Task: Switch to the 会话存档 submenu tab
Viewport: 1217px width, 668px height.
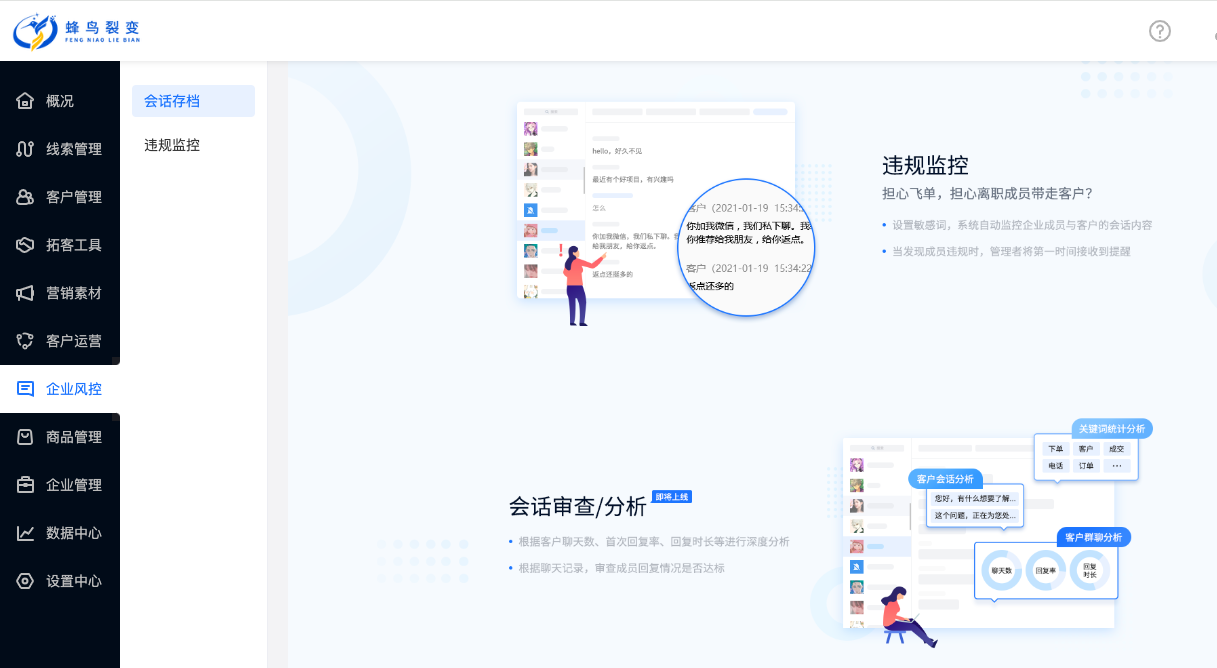Action: tap(172, 101)
